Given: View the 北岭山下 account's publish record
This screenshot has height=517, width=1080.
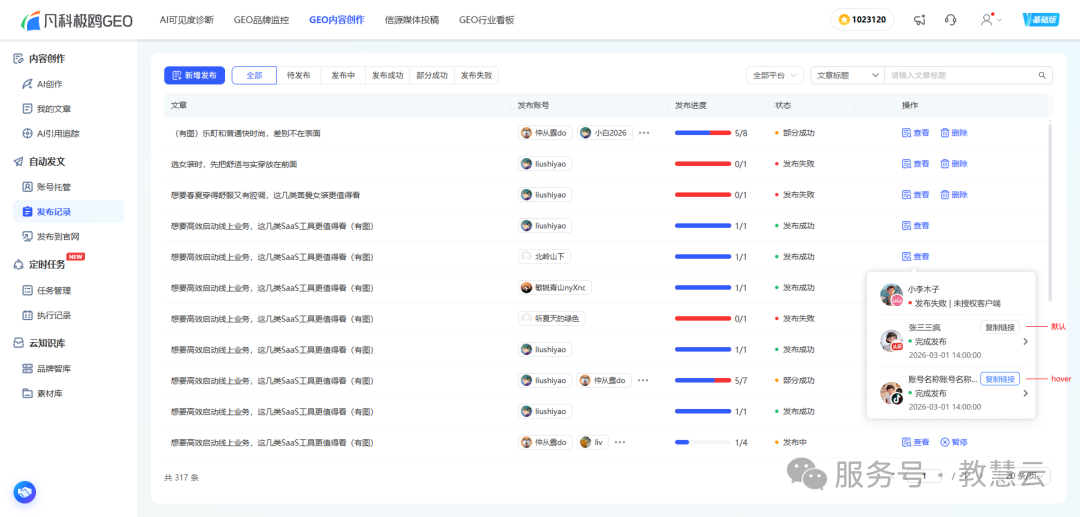Looking at the screenshot, I should click(915, 257).
